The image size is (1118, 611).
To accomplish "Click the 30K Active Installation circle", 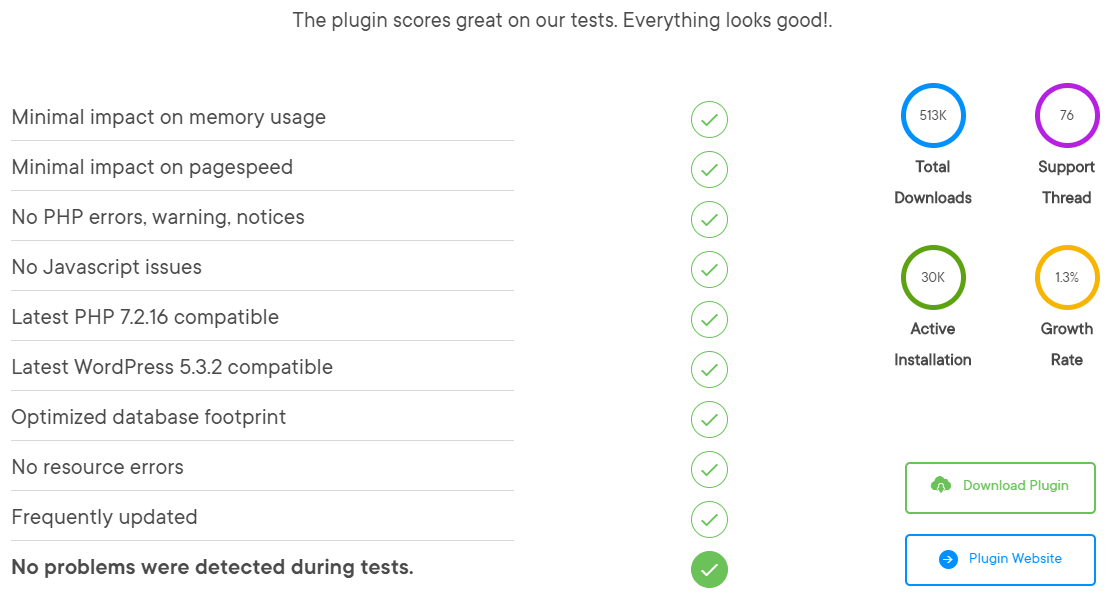I will pyautogui.click(x=932, y=277).
